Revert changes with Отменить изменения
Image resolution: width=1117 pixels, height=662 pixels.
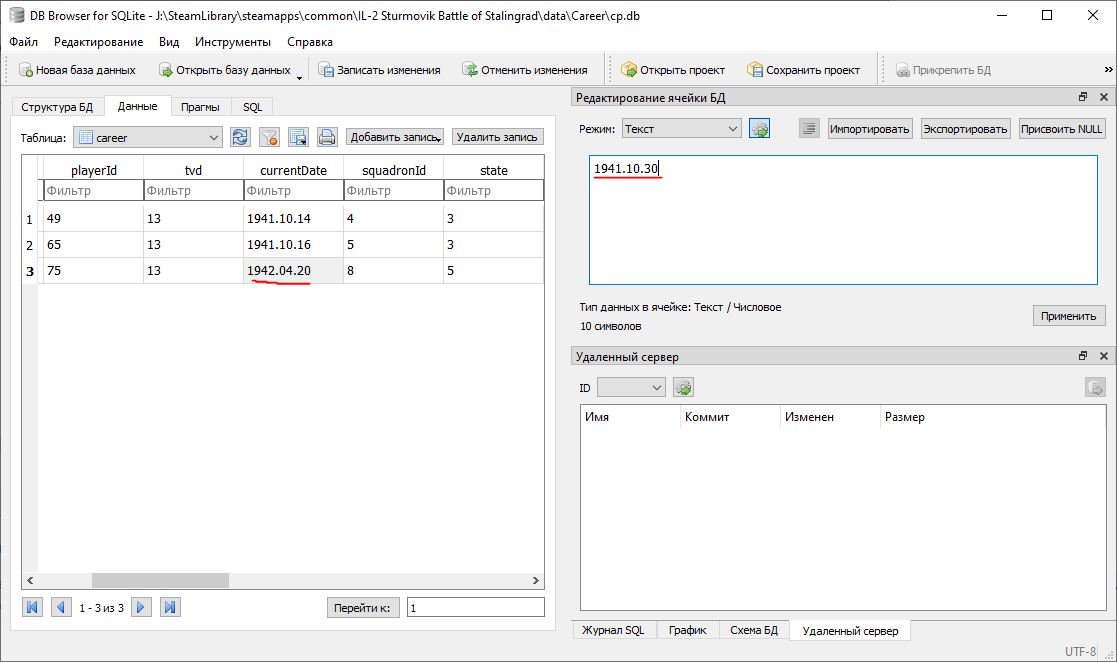point(524,70)
